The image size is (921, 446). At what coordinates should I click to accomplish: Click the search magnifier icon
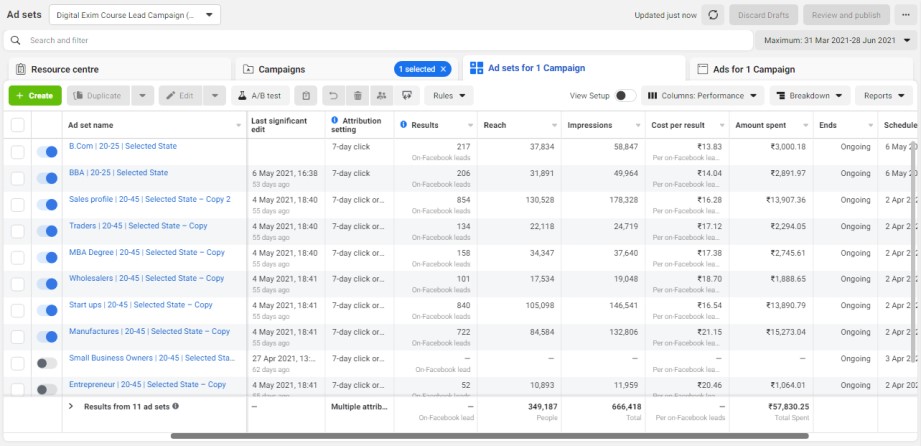(16, 41)
